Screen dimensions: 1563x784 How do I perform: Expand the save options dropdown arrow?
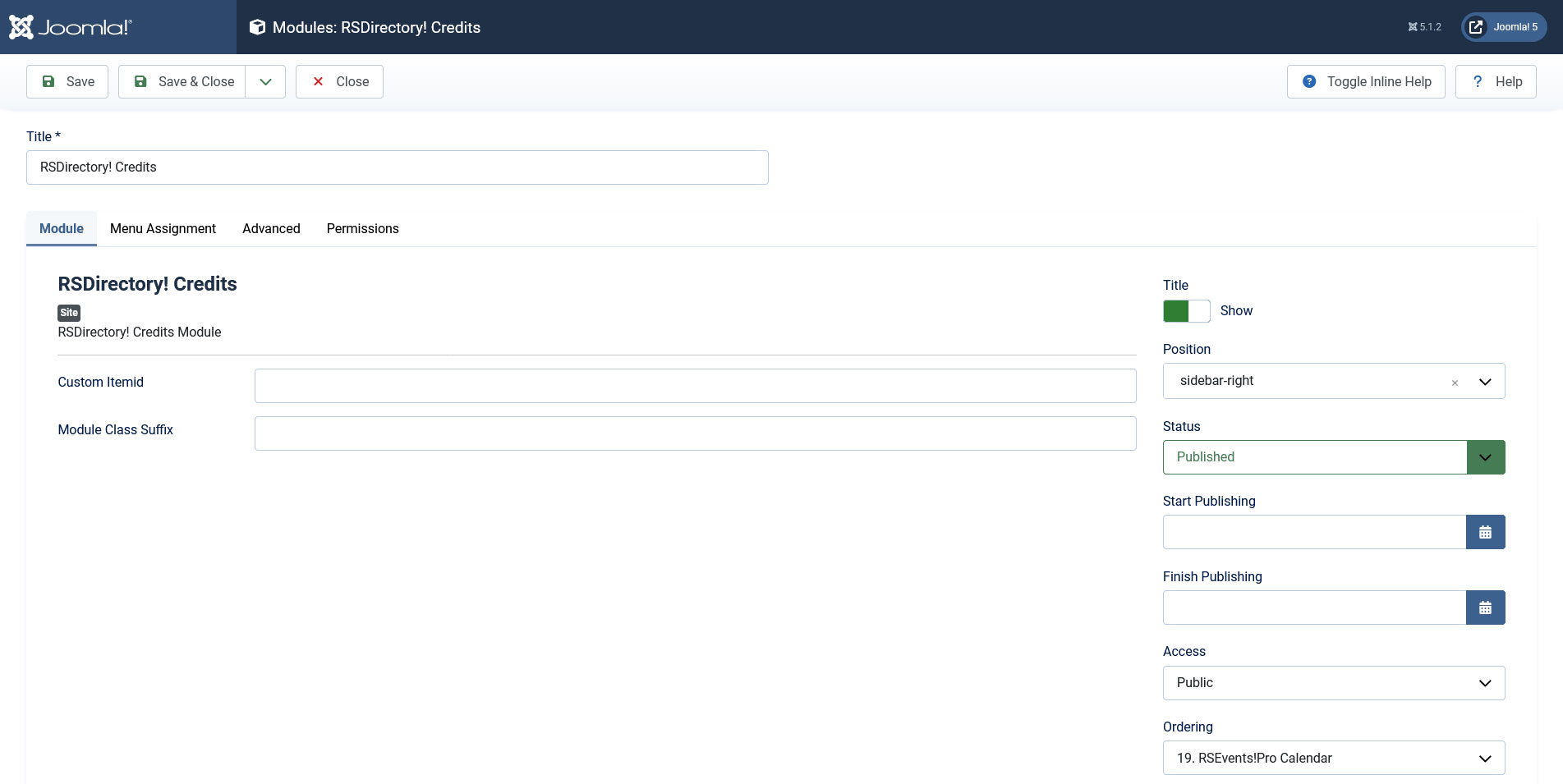265,81
